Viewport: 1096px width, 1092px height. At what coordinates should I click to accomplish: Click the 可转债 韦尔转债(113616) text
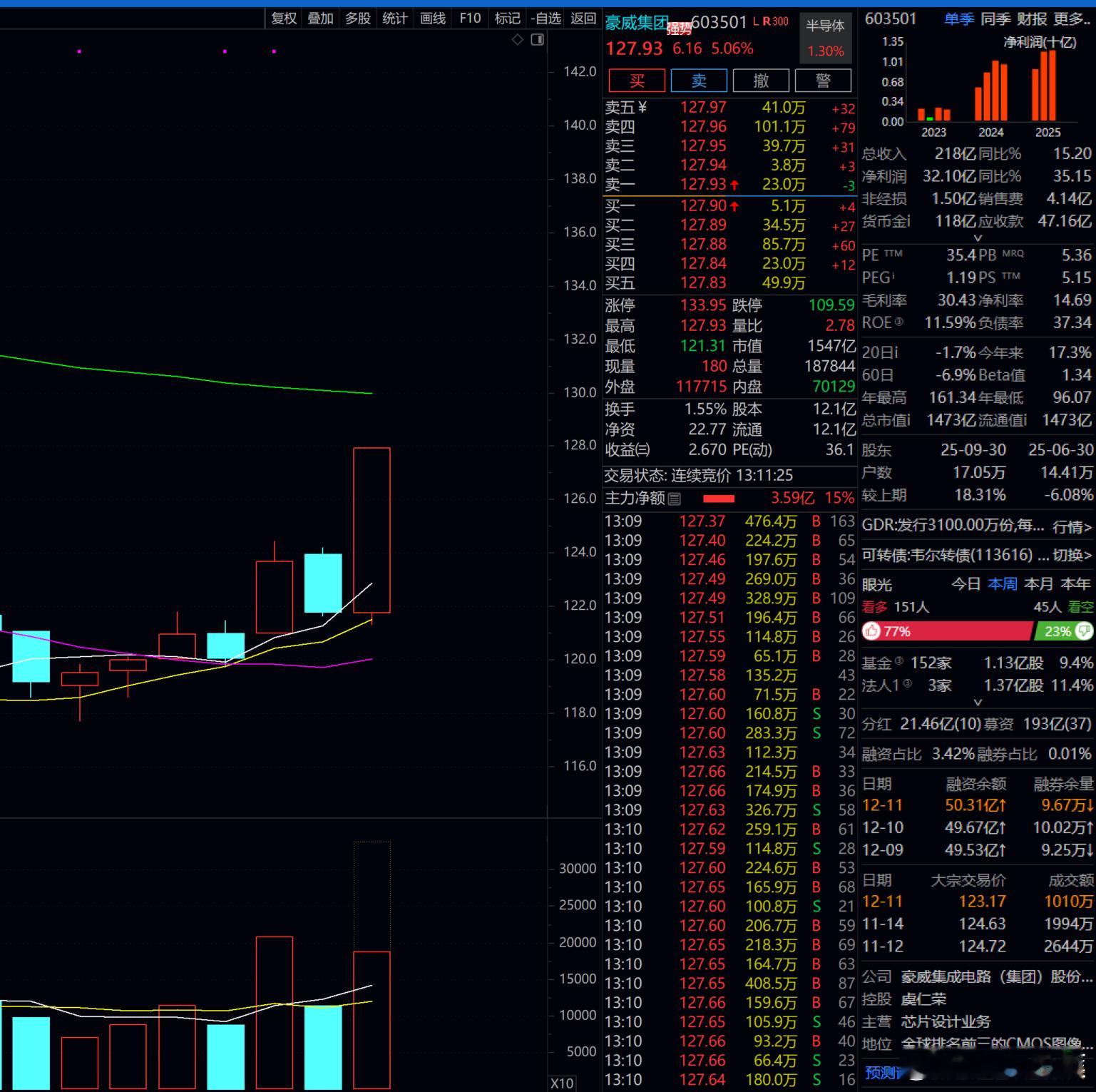coord(956,555)
